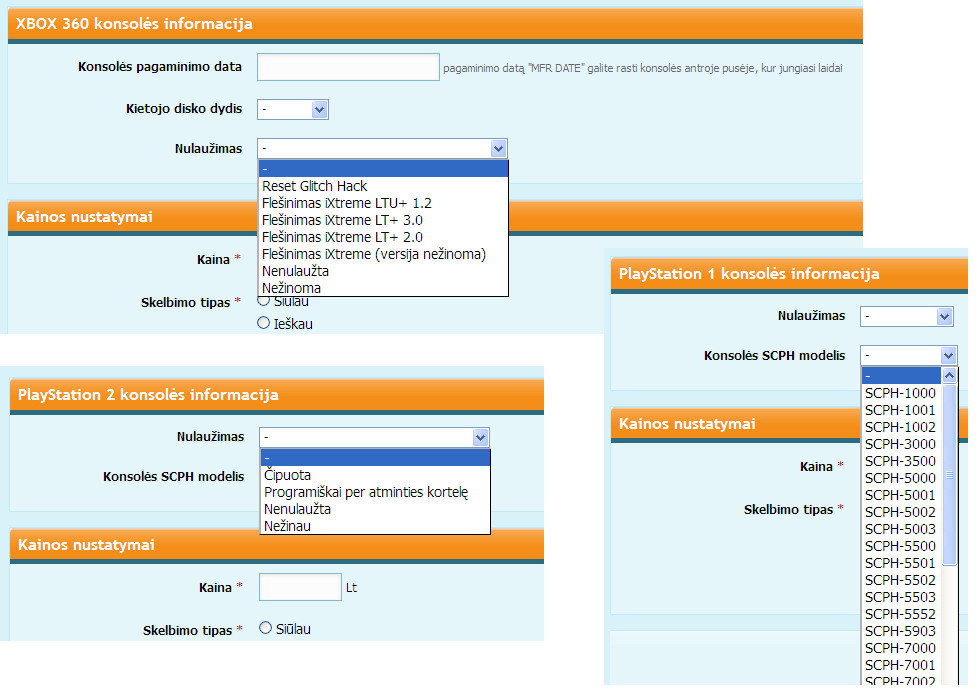The image size is (980, 697).
Task: Select SCPH-5000 model
Action: pyautogui.click(x=901, y=478)
